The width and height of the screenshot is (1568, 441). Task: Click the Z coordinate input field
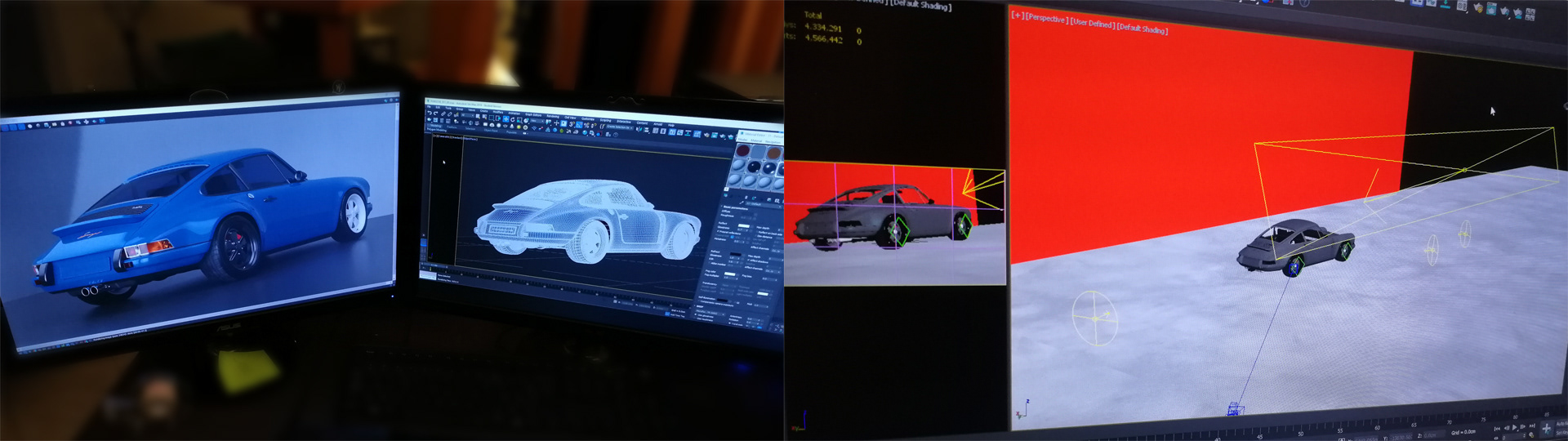[x=1434, y=435]
